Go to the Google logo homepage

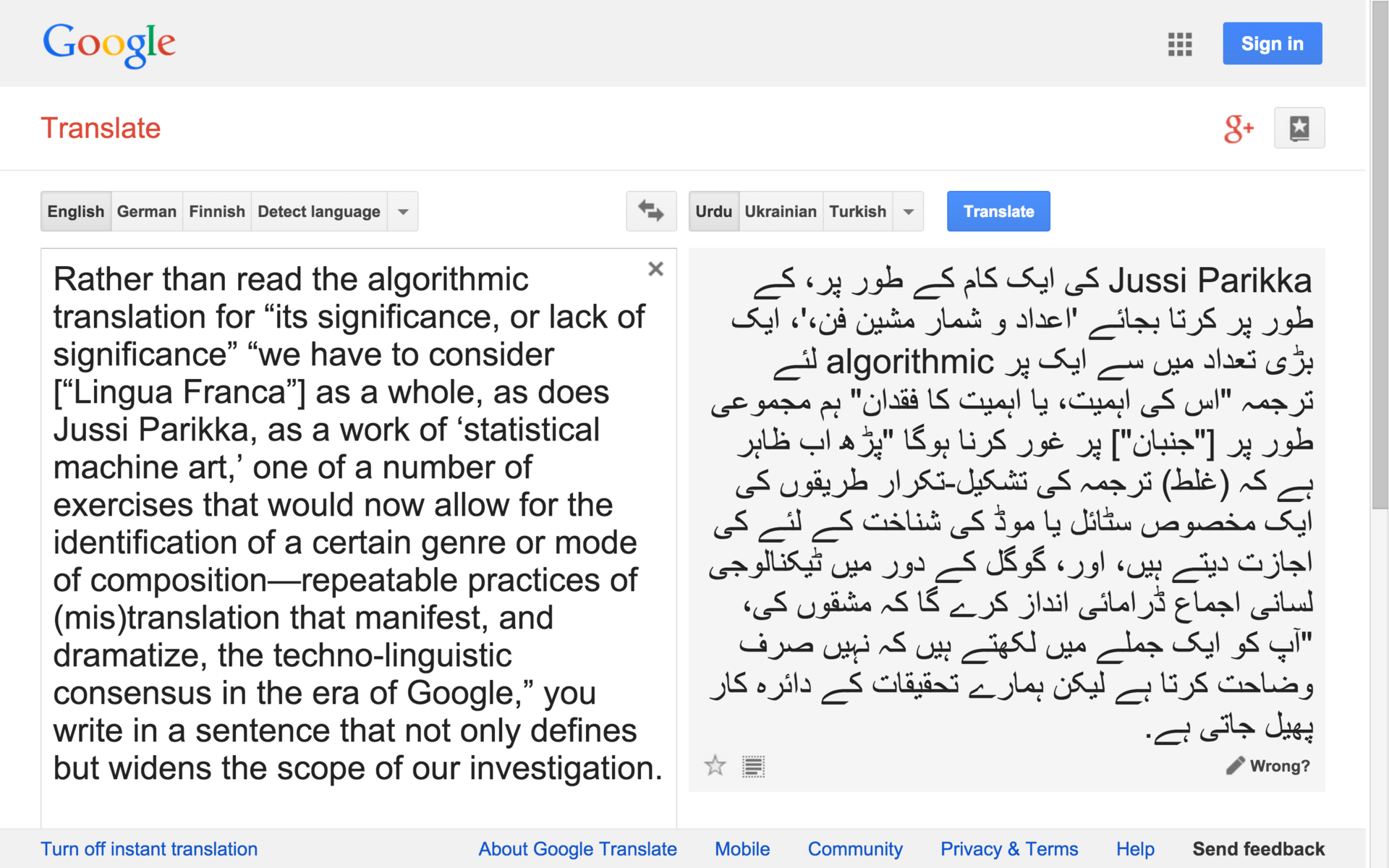(x=109, y=44)
